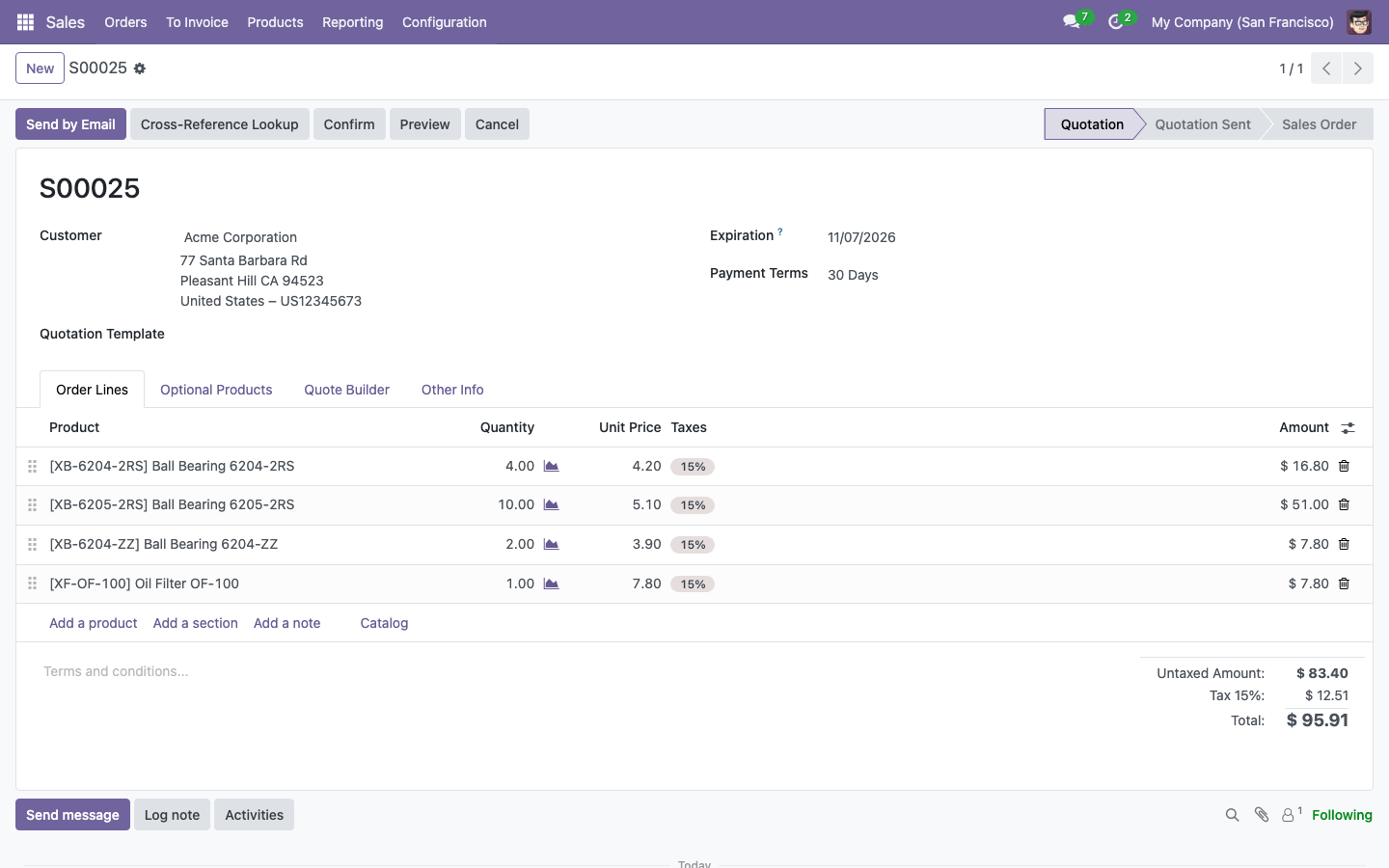Delete the Ball Bearing 6204-ZZ line
The image size is (1389, 868).
click(1344, 544)
